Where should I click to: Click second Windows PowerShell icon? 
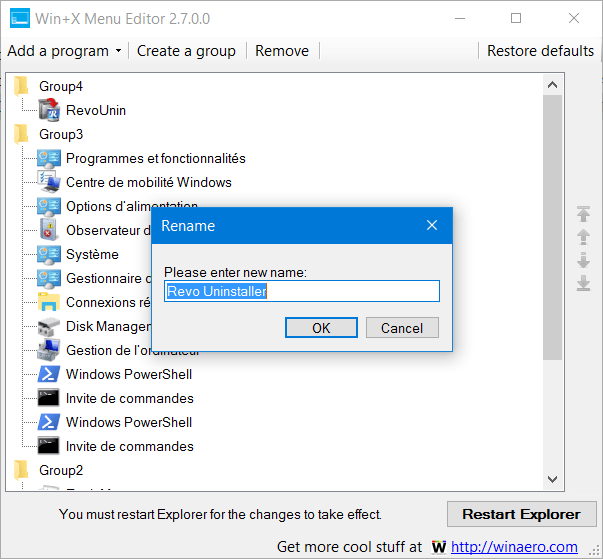pos(49,422)
